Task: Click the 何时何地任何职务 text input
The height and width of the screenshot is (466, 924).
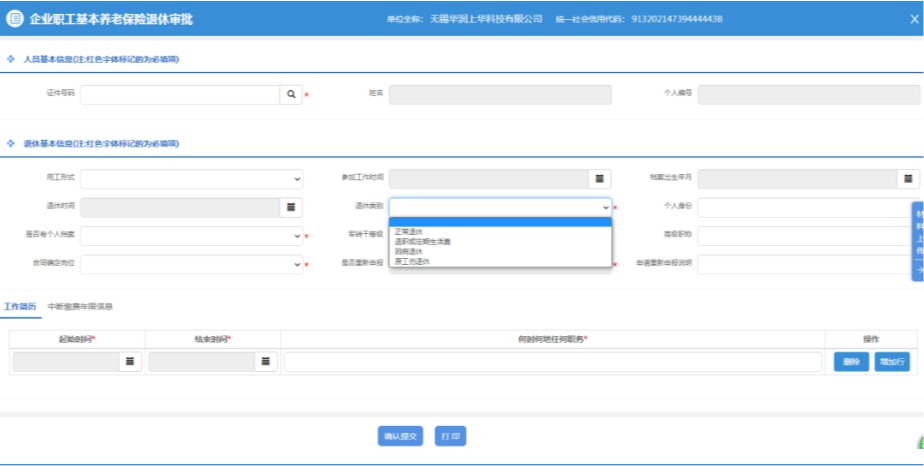Action: (x=552, y=362)
